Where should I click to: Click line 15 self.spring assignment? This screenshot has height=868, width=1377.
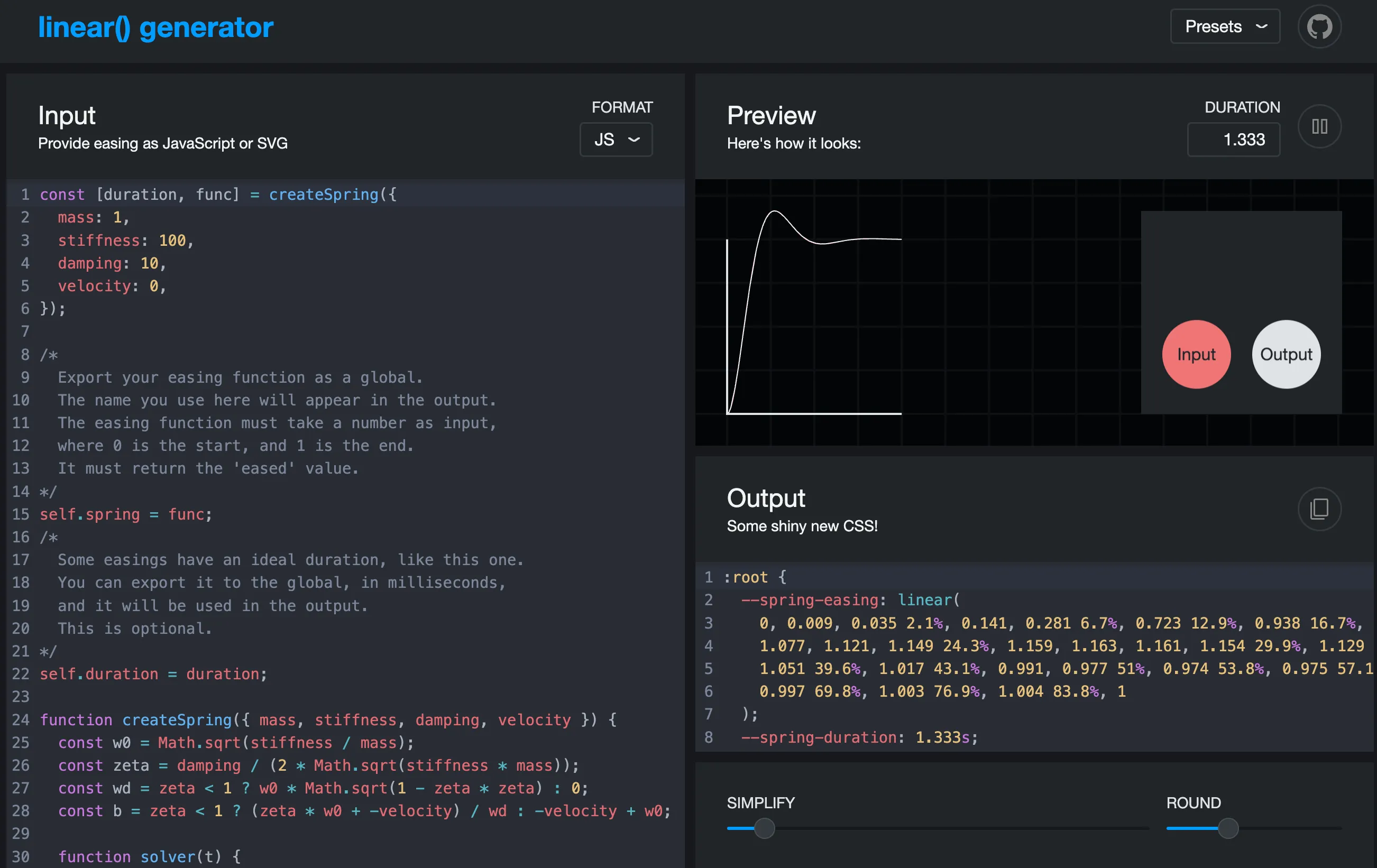126,515
